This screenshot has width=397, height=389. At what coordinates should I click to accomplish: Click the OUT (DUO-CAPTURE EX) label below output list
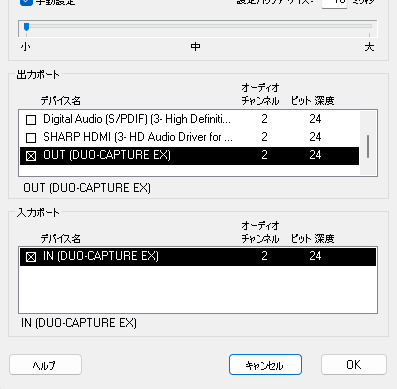click(87, 188)
